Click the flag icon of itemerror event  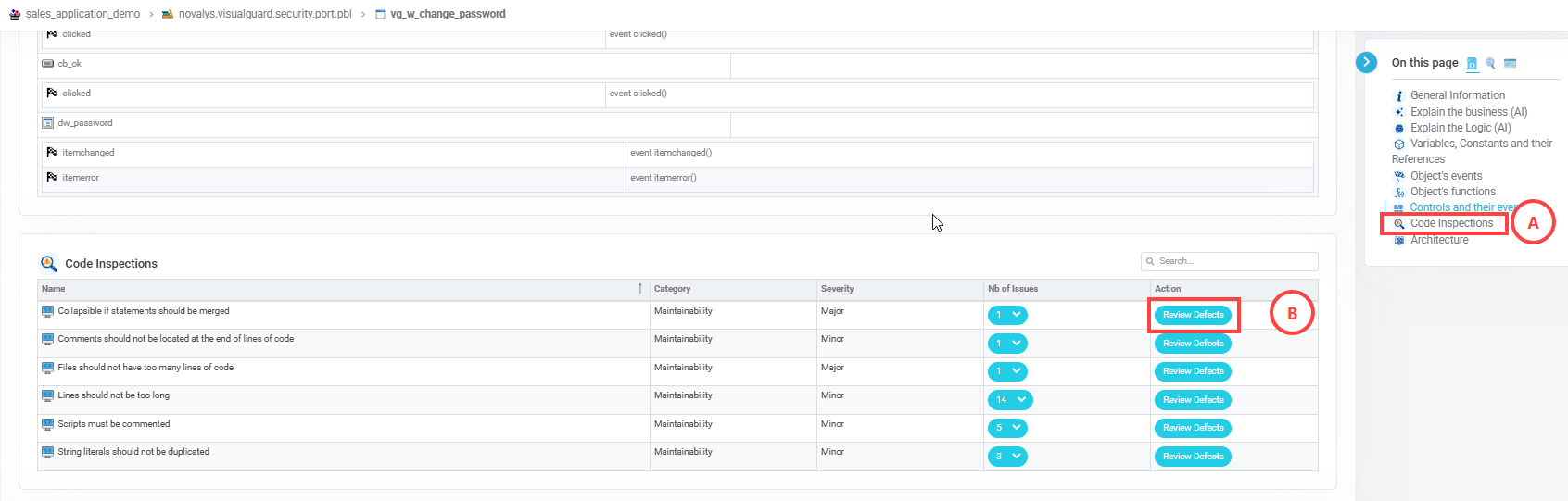pos(52,177)
